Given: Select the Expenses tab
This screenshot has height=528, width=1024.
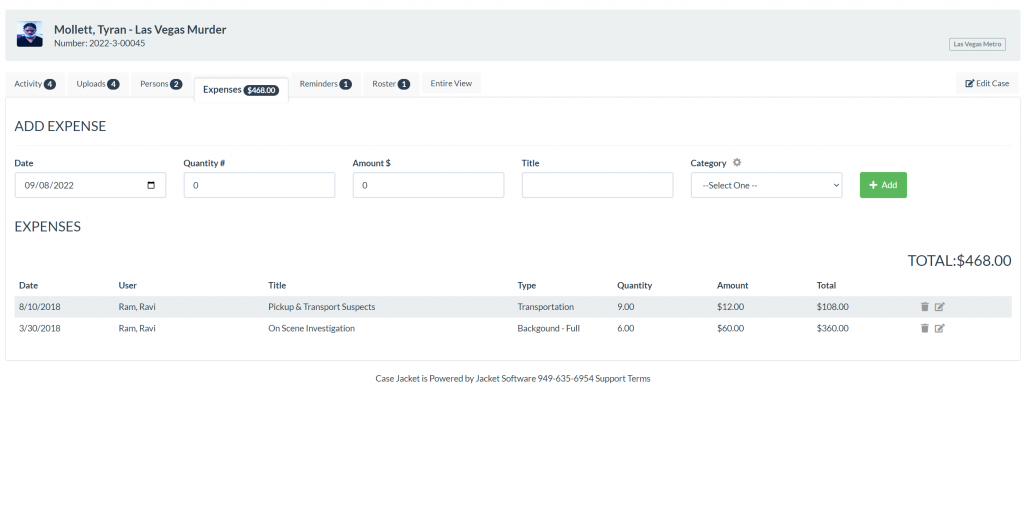Looking at the screenshot, I should click(x=241, y=90).
